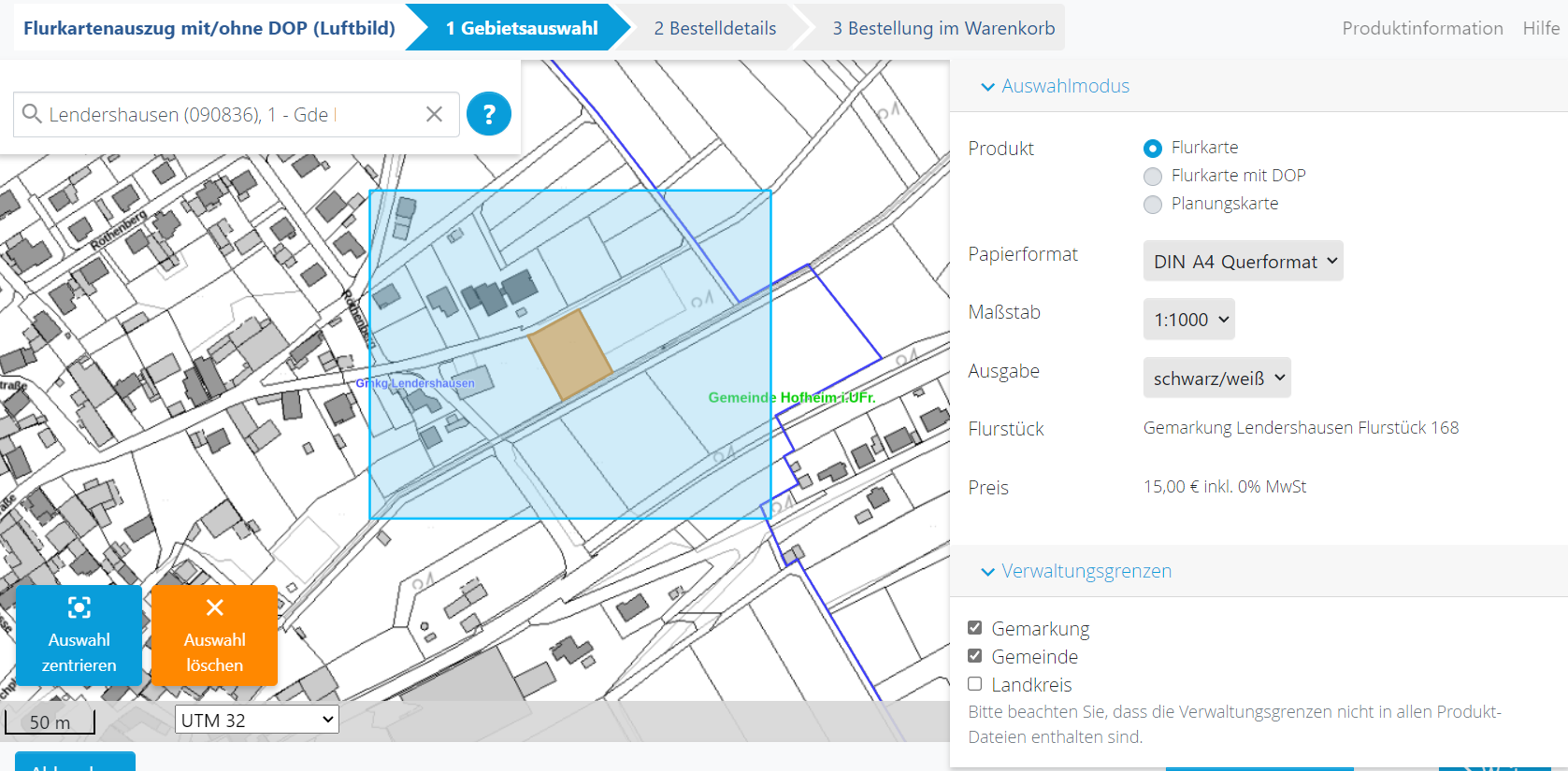The width and height of the screenshot is (1568, 771).
Task: Choose the Planungskarte radio button
Action: (1153, 204)
